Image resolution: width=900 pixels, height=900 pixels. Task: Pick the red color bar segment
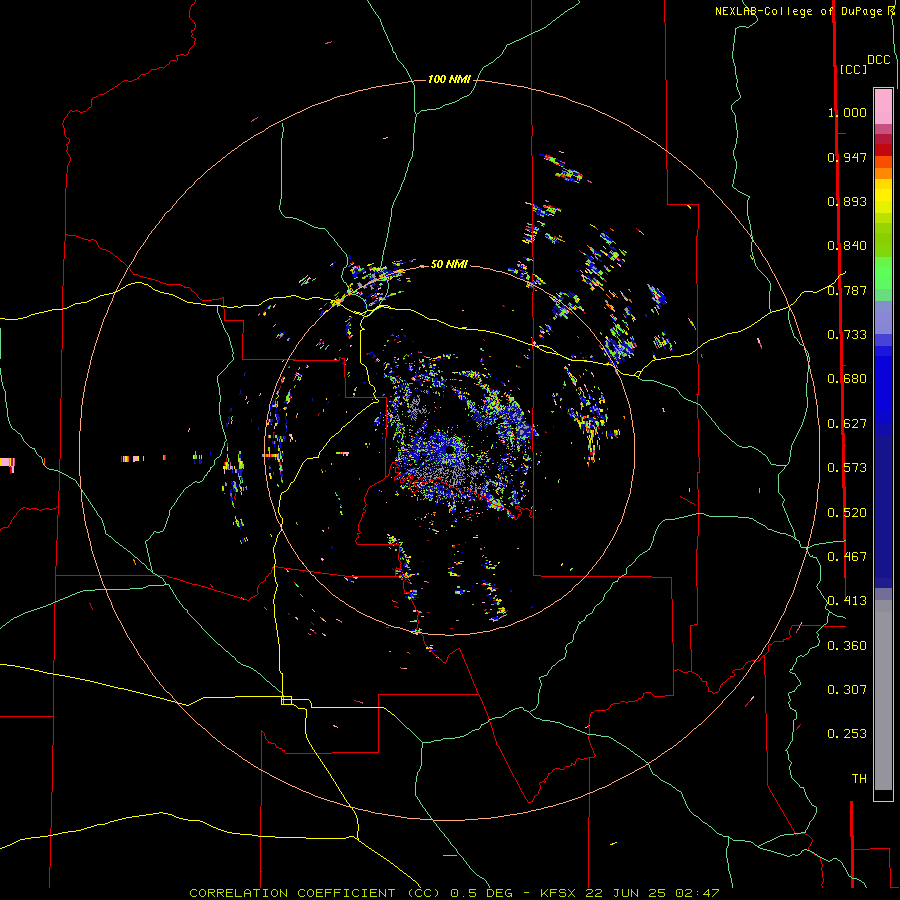pyautogui.click(x=883, y=150)
